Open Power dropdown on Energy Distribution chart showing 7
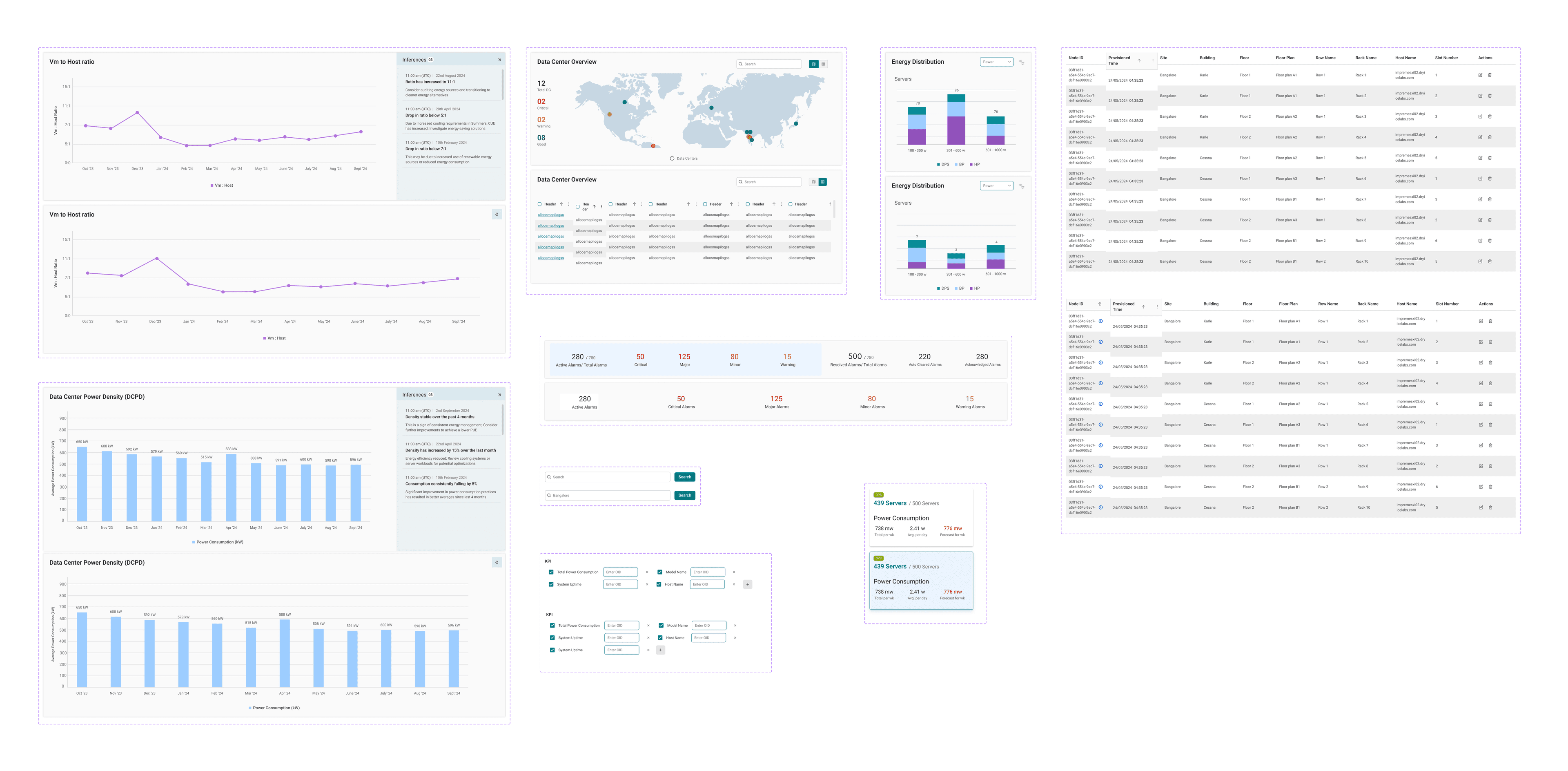 pyautogui.click(x=996, y=186)
